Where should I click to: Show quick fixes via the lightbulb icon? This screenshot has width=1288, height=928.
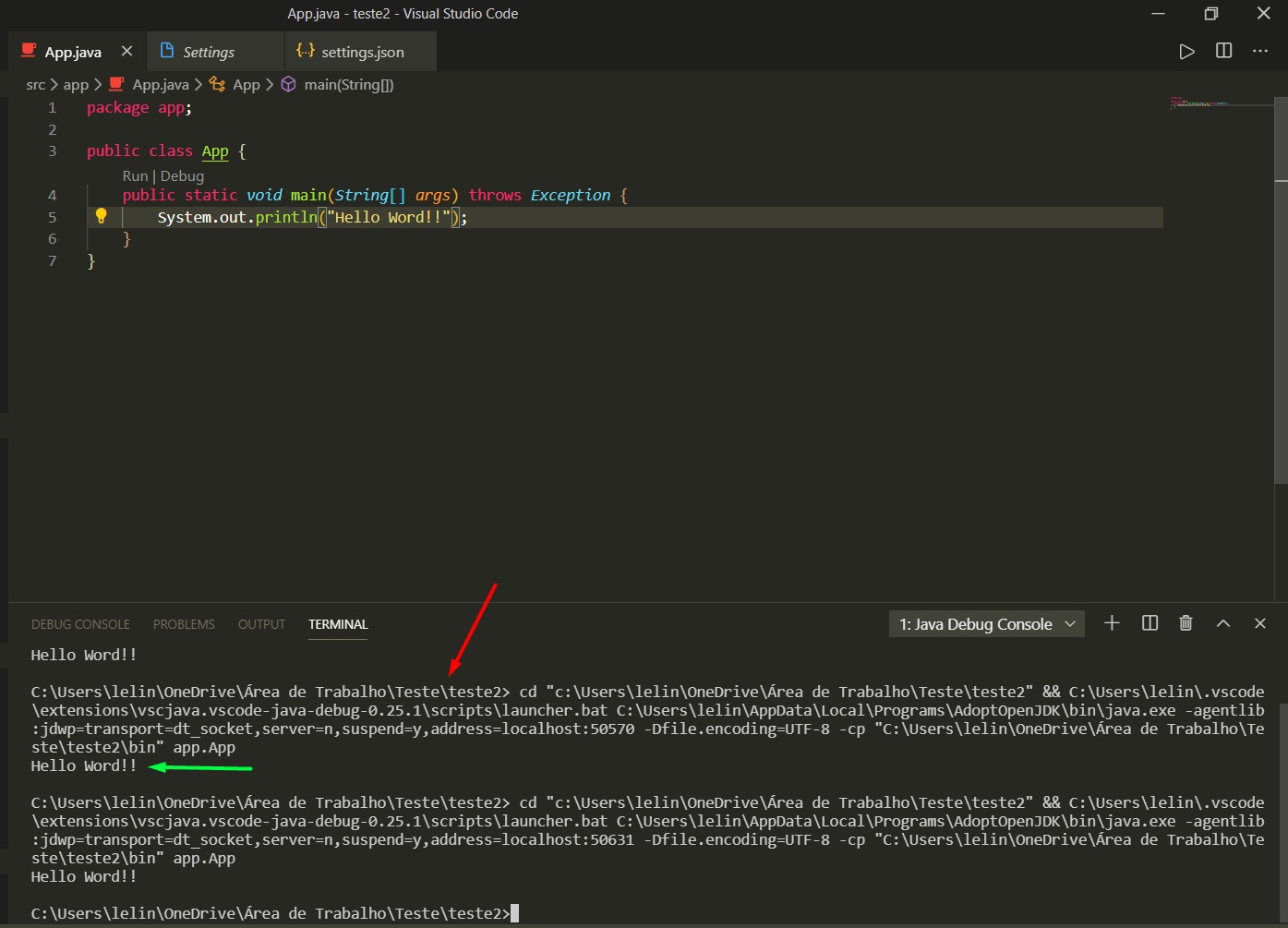(101, 216)
